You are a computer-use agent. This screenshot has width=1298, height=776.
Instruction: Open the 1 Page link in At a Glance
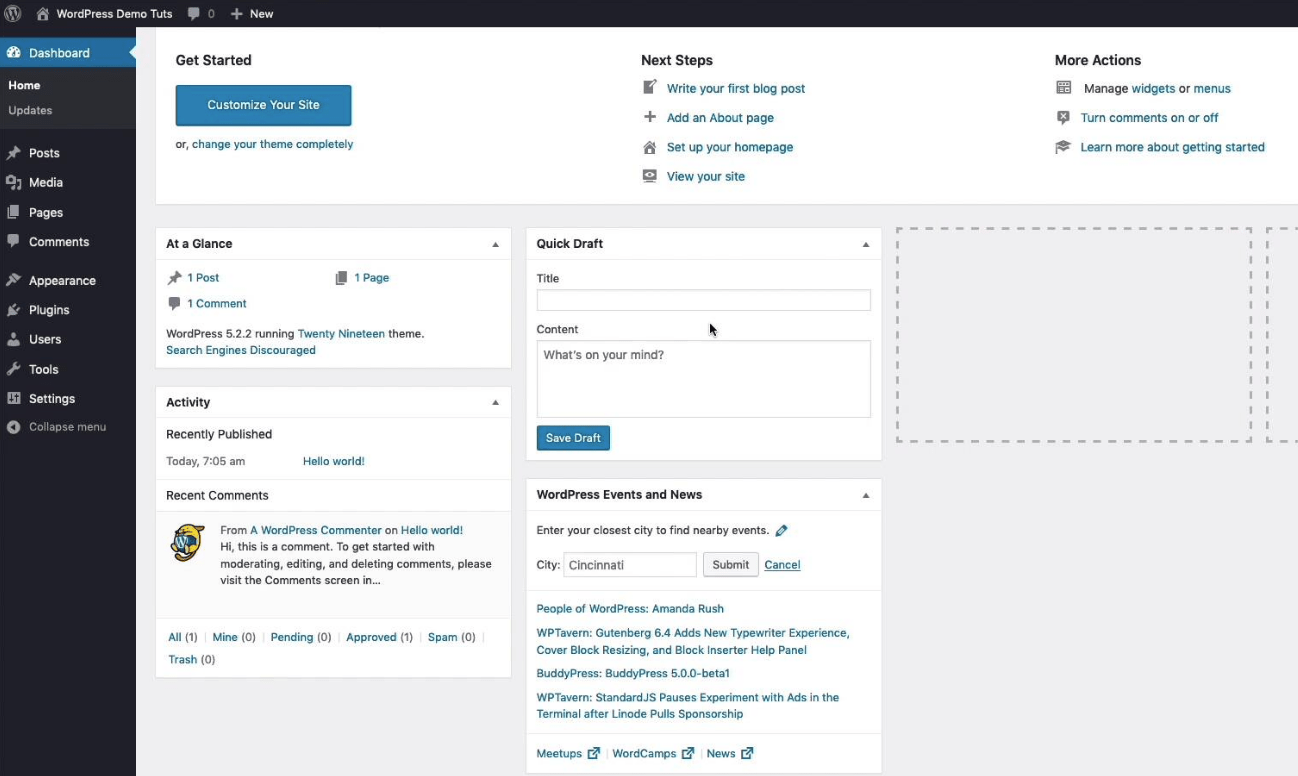pyautogui.click(x=371, y=278)
